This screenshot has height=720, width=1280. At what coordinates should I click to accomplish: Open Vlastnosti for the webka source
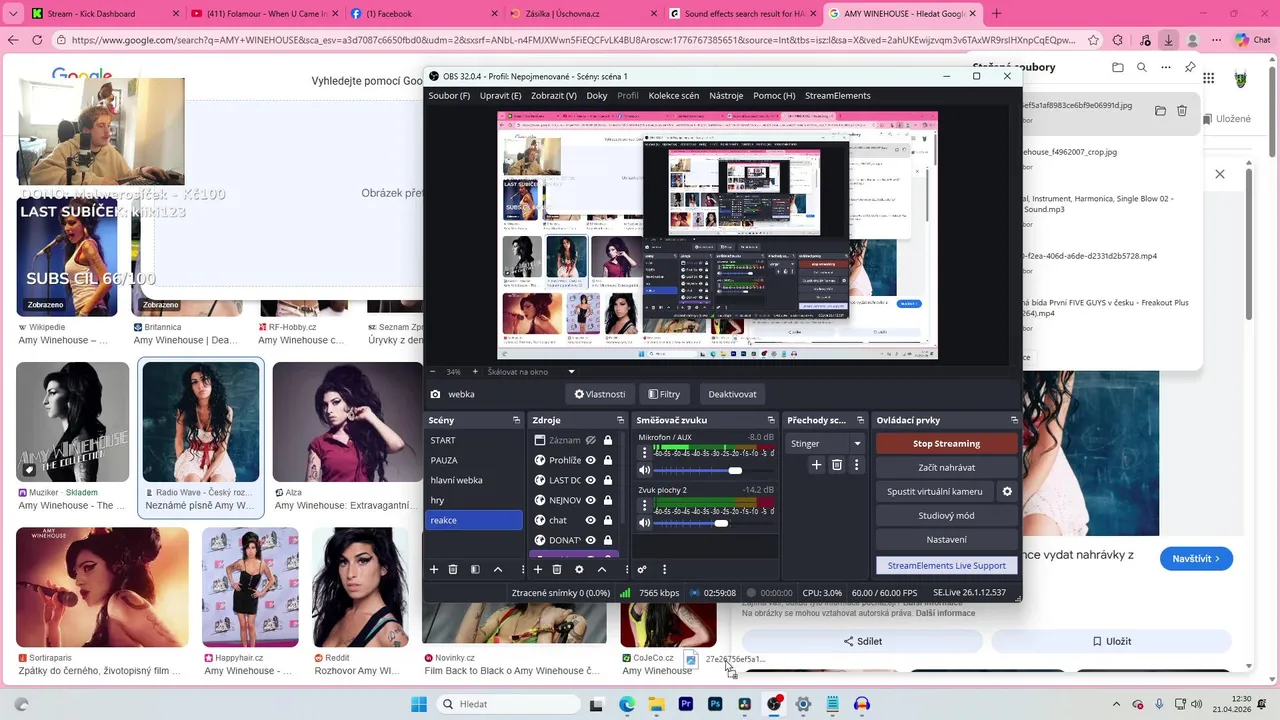point(600,394)
